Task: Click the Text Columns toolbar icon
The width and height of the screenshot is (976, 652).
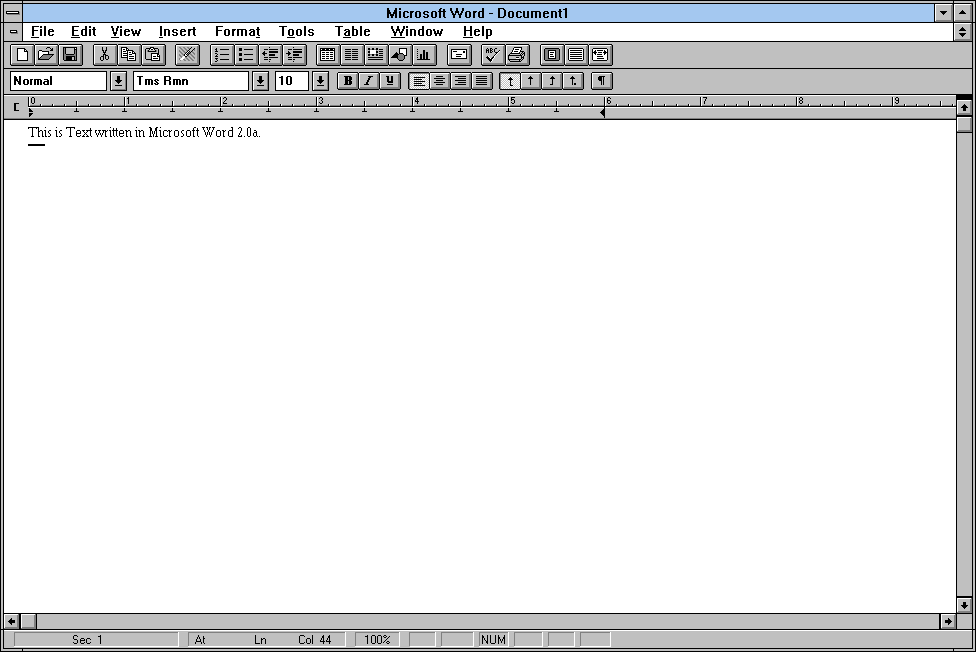Action: coord(352,55)
